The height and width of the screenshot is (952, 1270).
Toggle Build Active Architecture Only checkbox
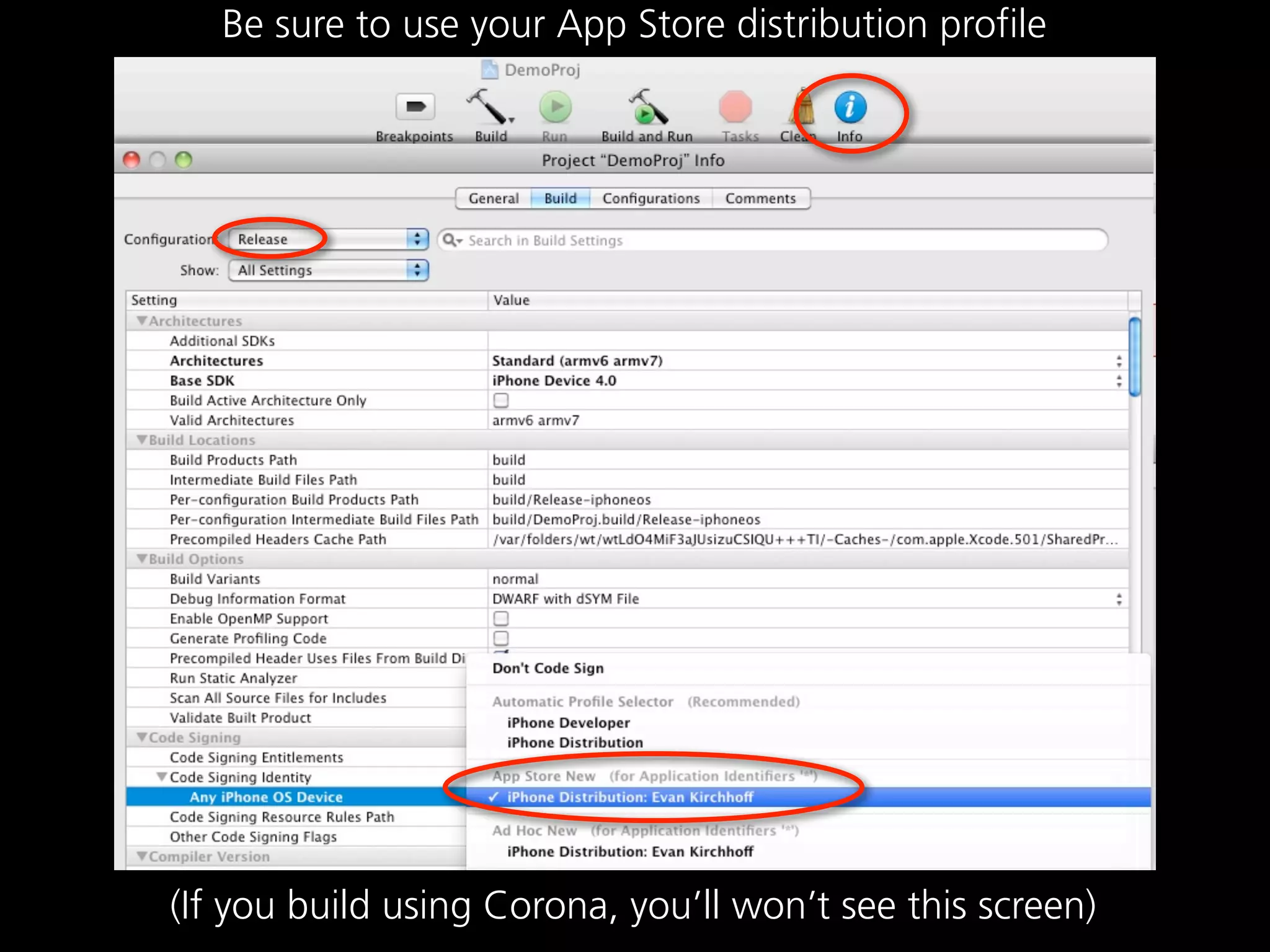point(501,400)
